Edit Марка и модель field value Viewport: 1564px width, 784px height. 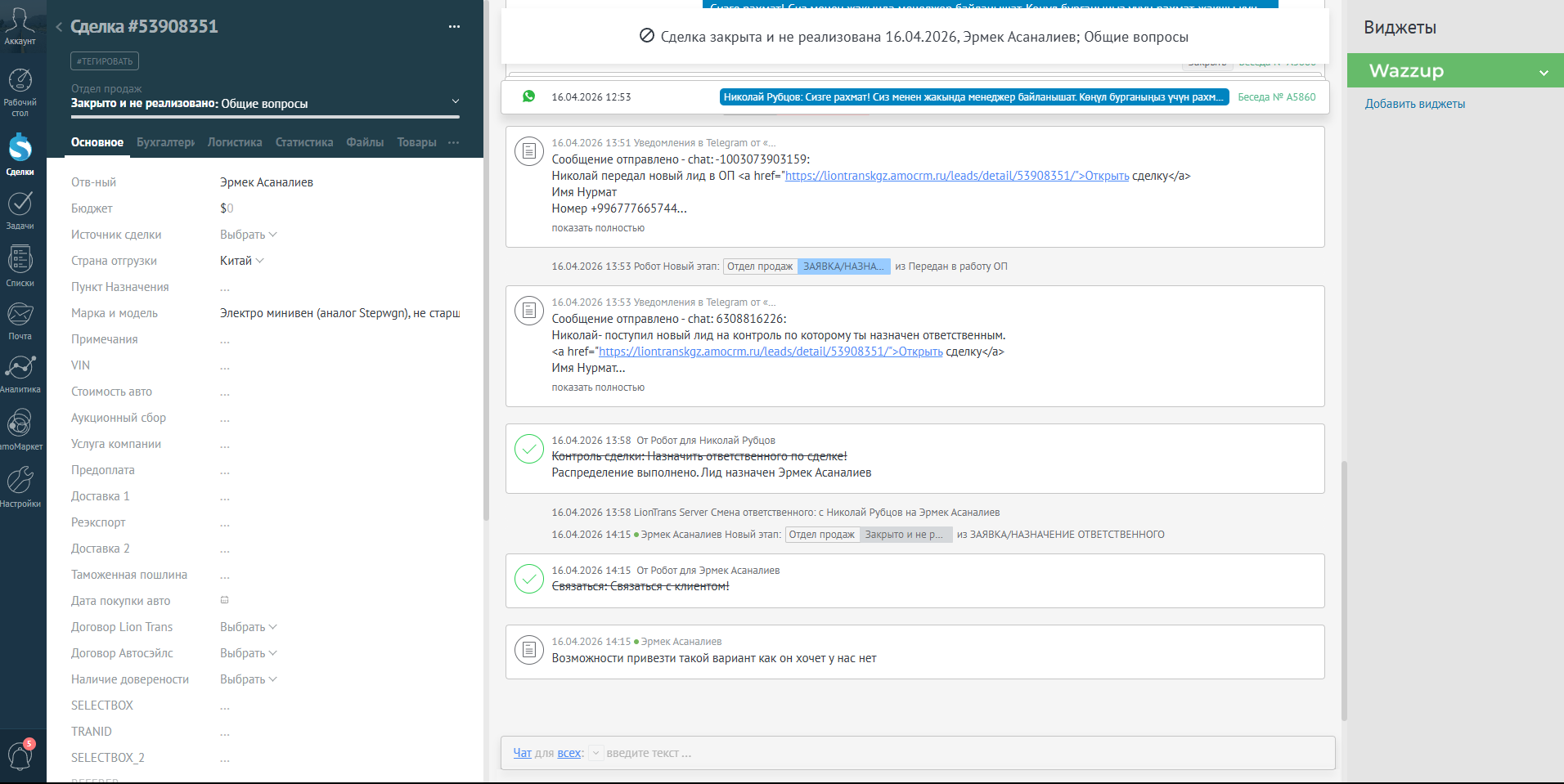(x=339, y=313)
